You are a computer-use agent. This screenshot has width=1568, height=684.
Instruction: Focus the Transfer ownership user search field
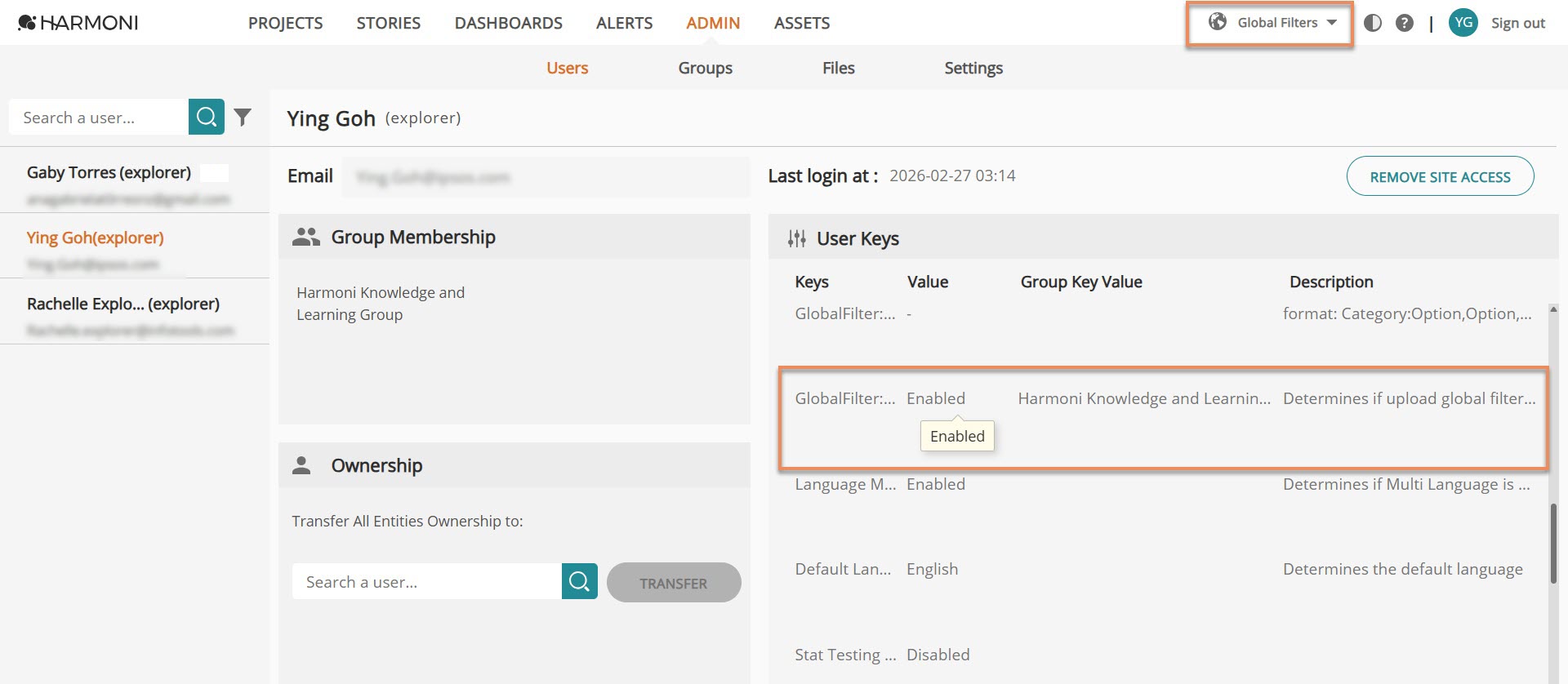[x=427, y=581]
